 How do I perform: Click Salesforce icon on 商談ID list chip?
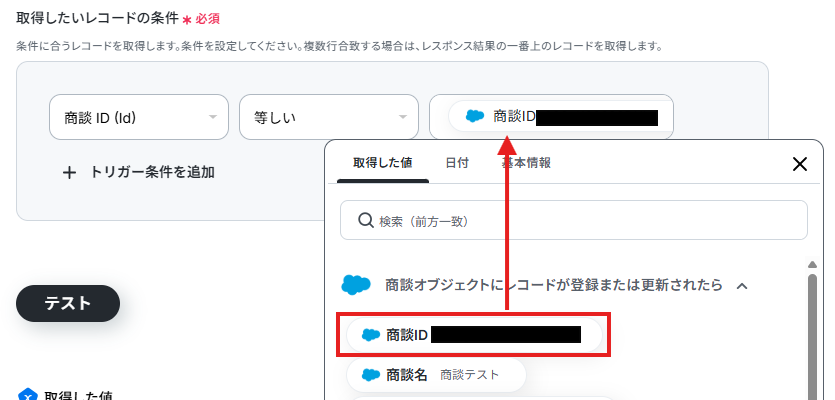point(371,335)
